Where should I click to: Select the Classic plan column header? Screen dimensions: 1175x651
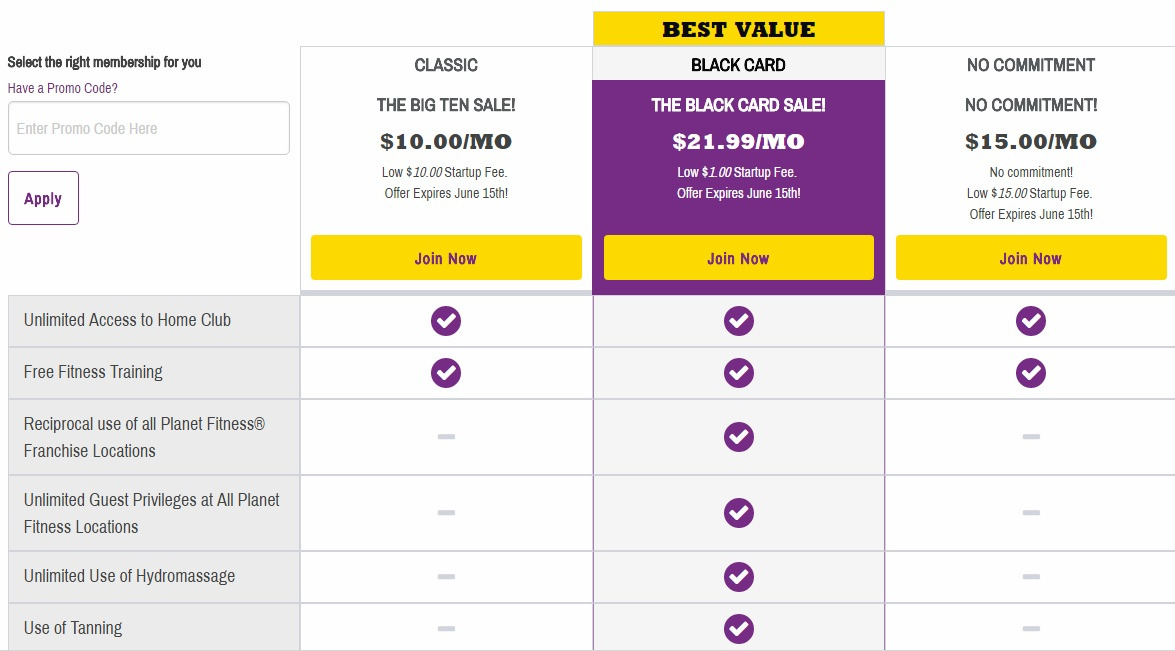coord(446,65)
